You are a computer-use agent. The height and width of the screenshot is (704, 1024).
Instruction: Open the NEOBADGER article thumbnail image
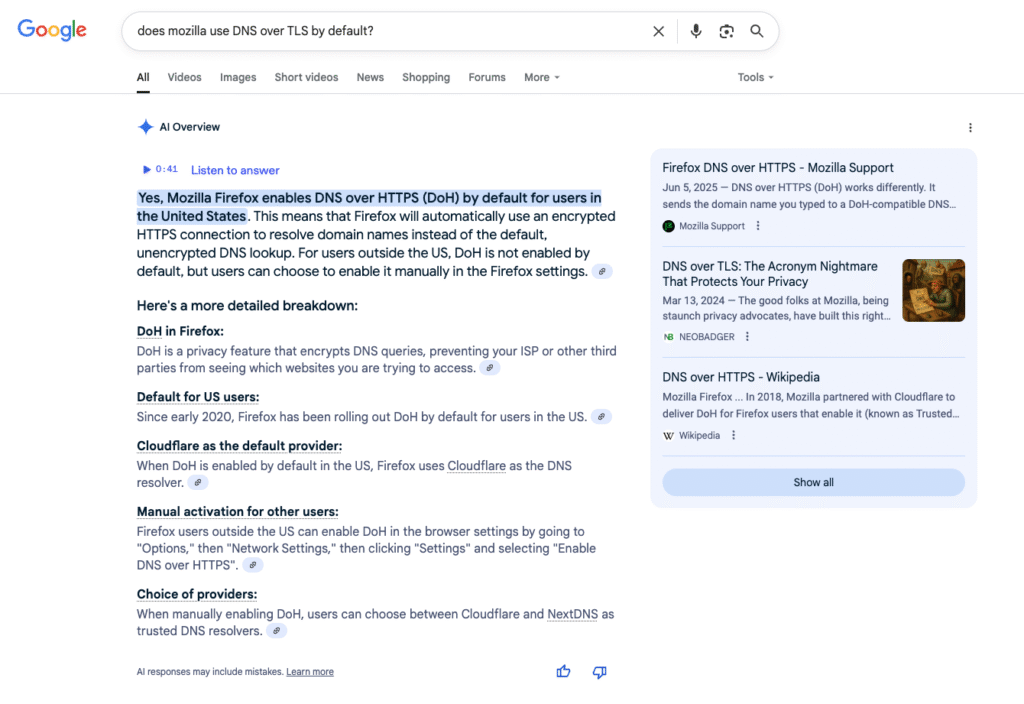coord(933,290)
